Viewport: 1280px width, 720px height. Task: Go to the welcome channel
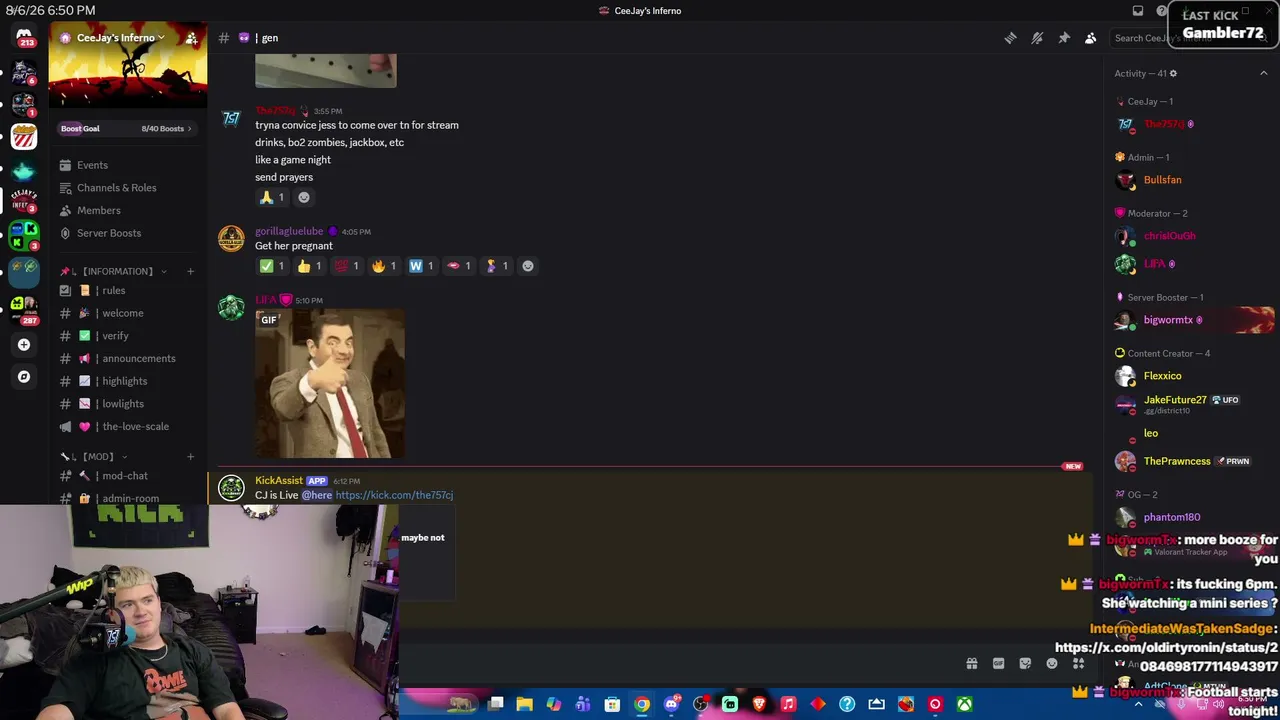click(128, 313)
